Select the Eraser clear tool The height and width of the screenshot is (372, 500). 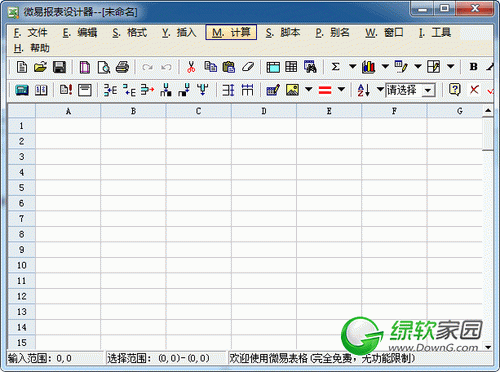pos(248,67)
